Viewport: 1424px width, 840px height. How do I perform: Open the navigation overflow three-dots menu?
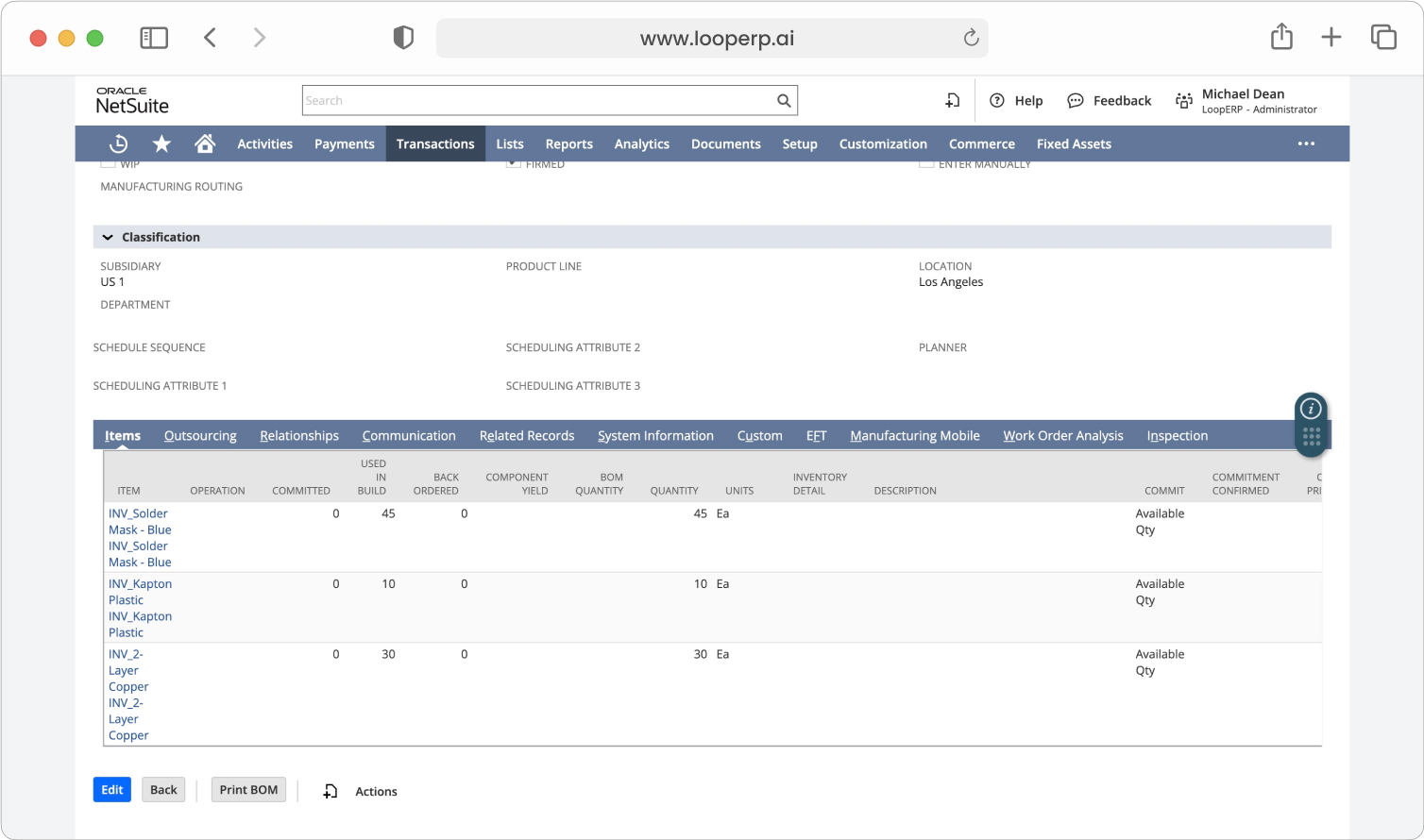point(1307,143)
